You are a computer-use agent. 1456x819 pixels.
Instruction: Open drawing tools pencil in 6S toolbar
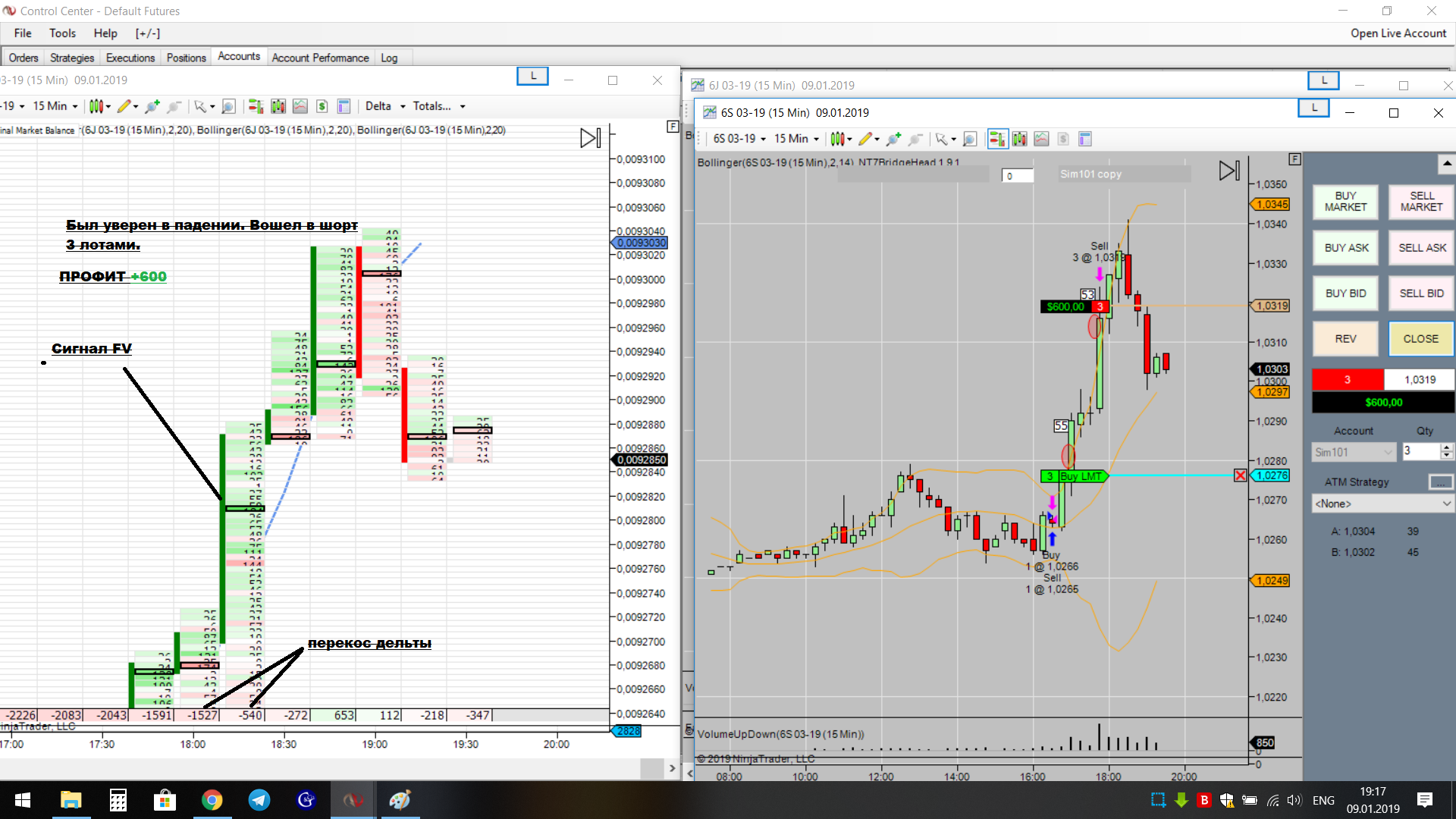coord(864,139)
